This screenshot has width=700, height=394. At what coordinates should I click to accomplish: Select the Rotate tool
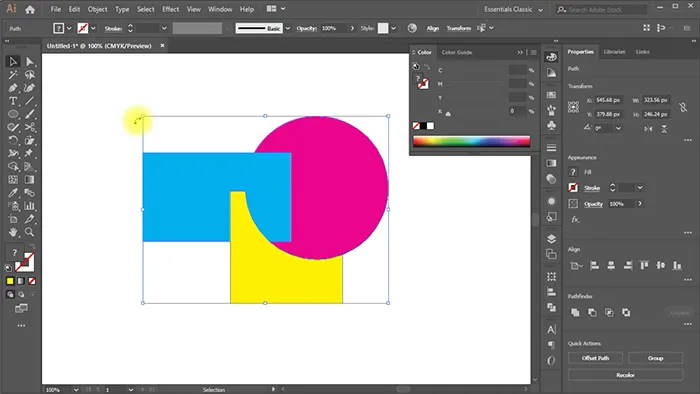[x=13, y=141]
